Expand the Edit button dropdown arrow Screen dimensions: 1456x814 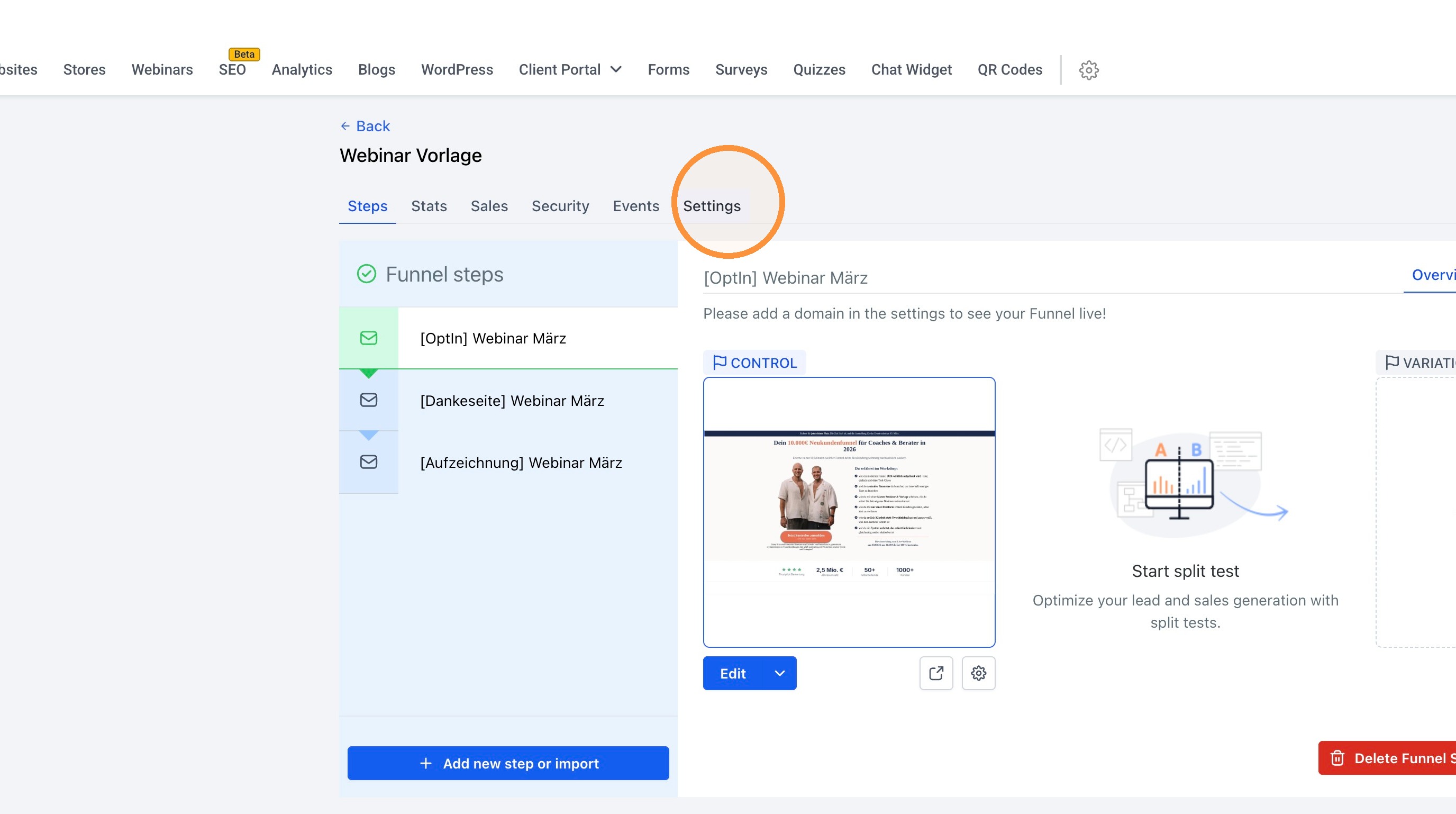tap(779, 673)
